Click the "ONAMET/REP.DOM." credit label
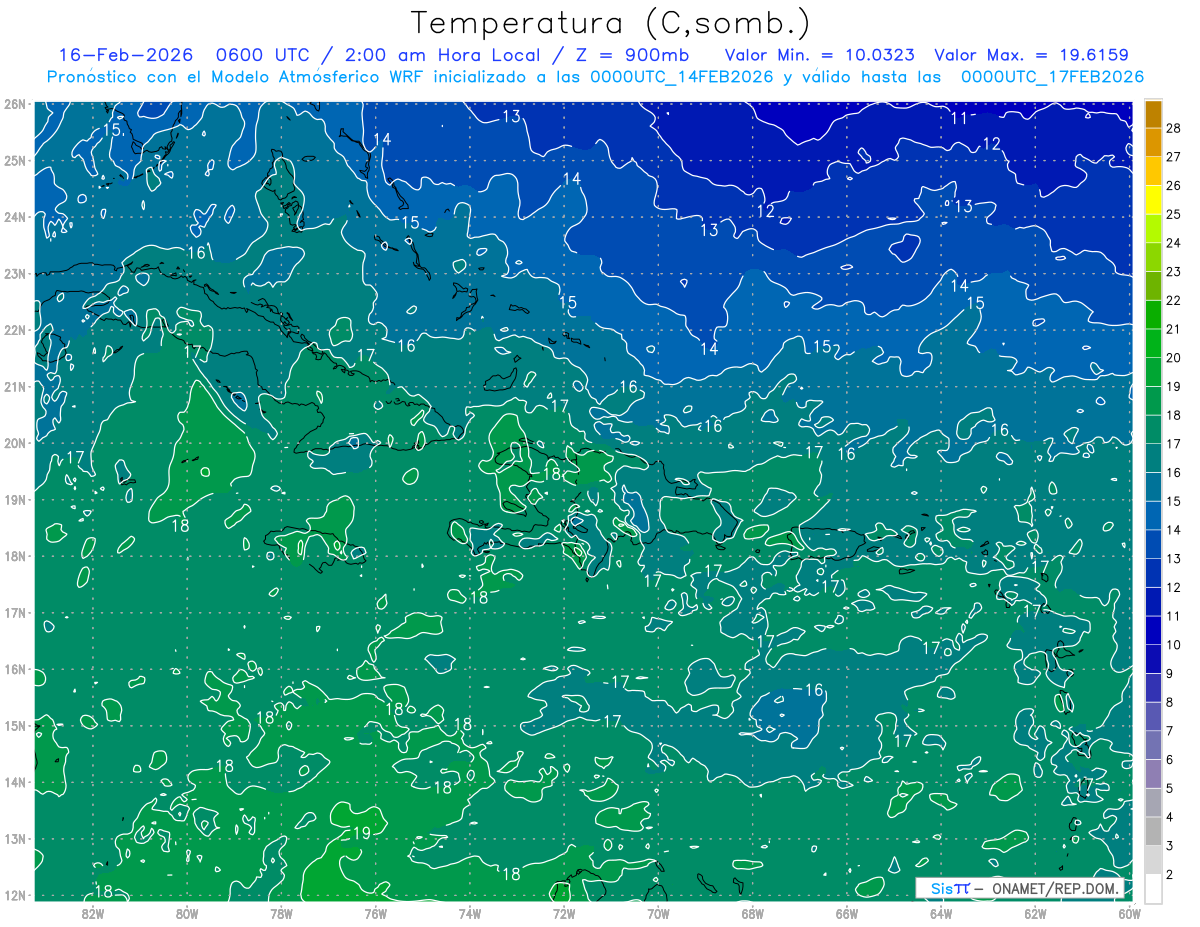 click(x=1058, y=888)
